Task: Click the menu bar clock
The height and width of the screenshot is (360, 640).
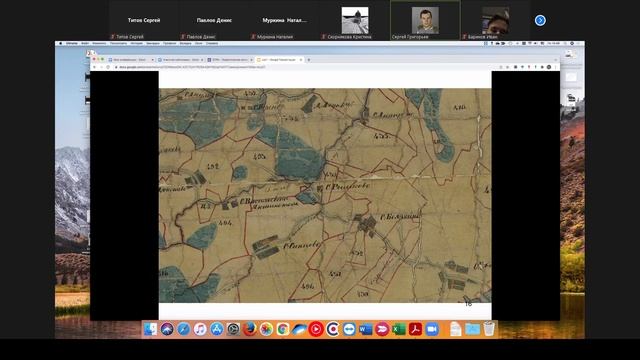Action: [x=554, y=43]
